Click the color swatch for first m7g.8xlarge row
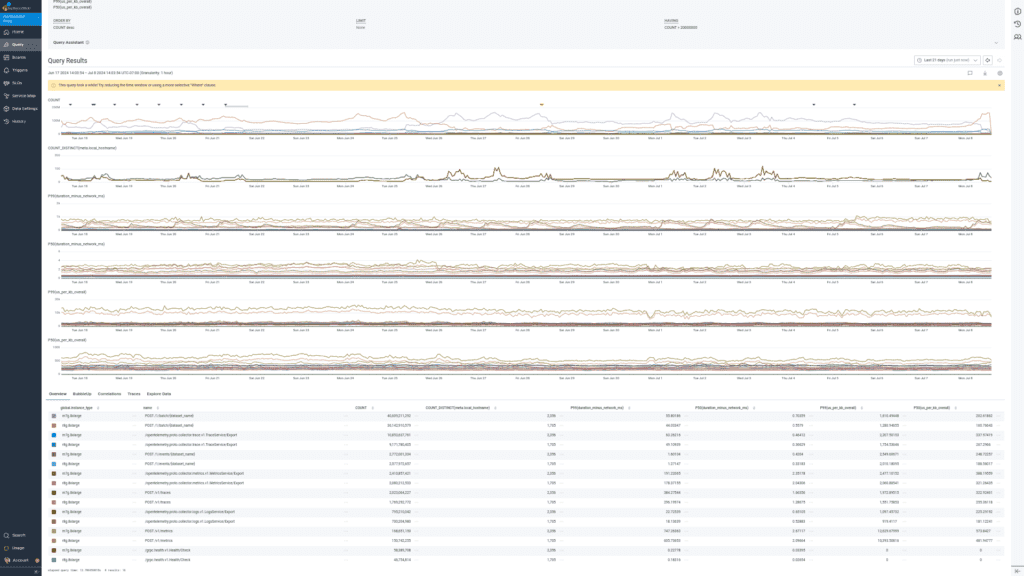This screenshot has height=576, width=1024. click(x=52, y=416)
